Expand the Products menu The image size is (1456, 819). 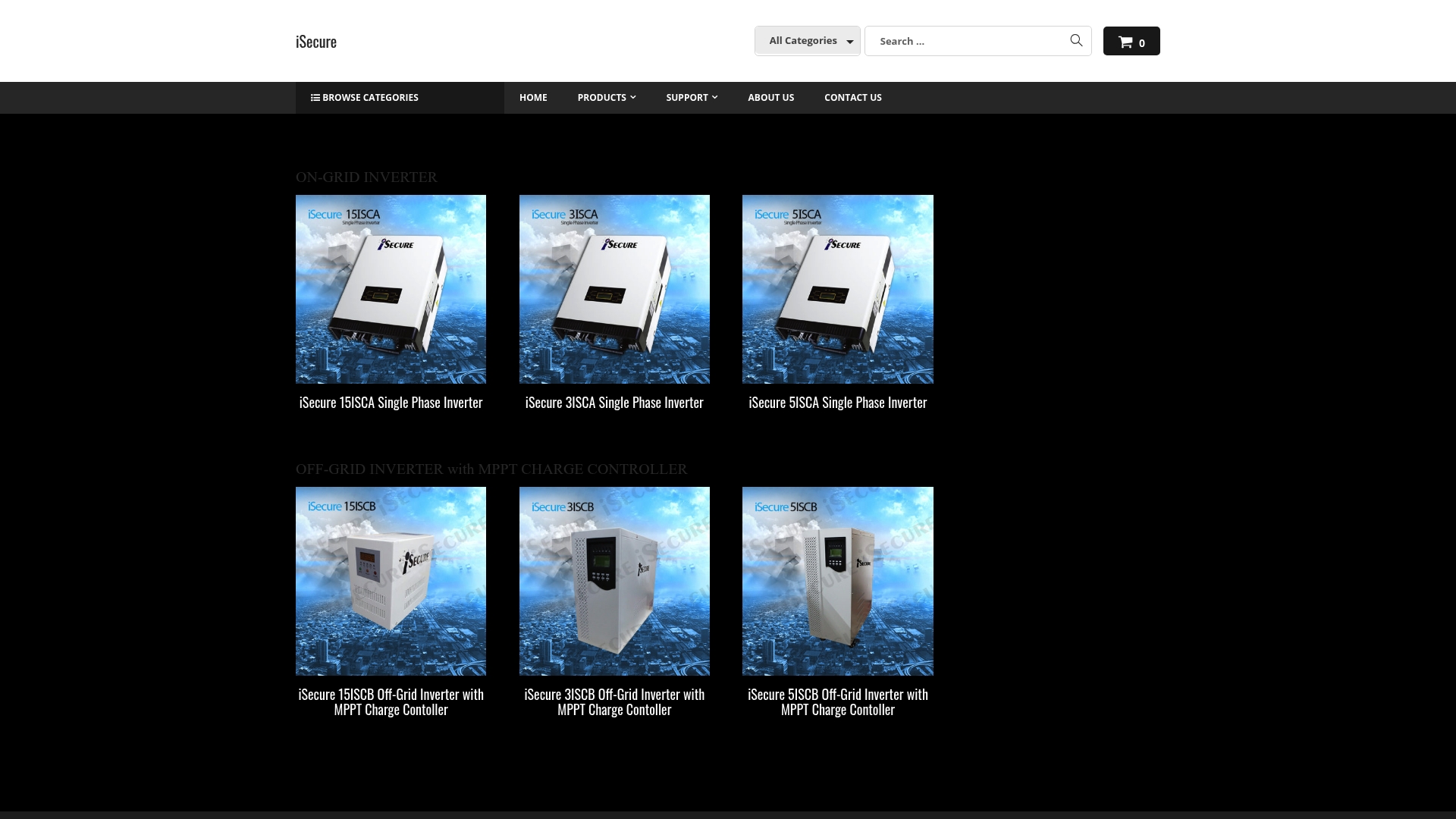pos(607,98)
